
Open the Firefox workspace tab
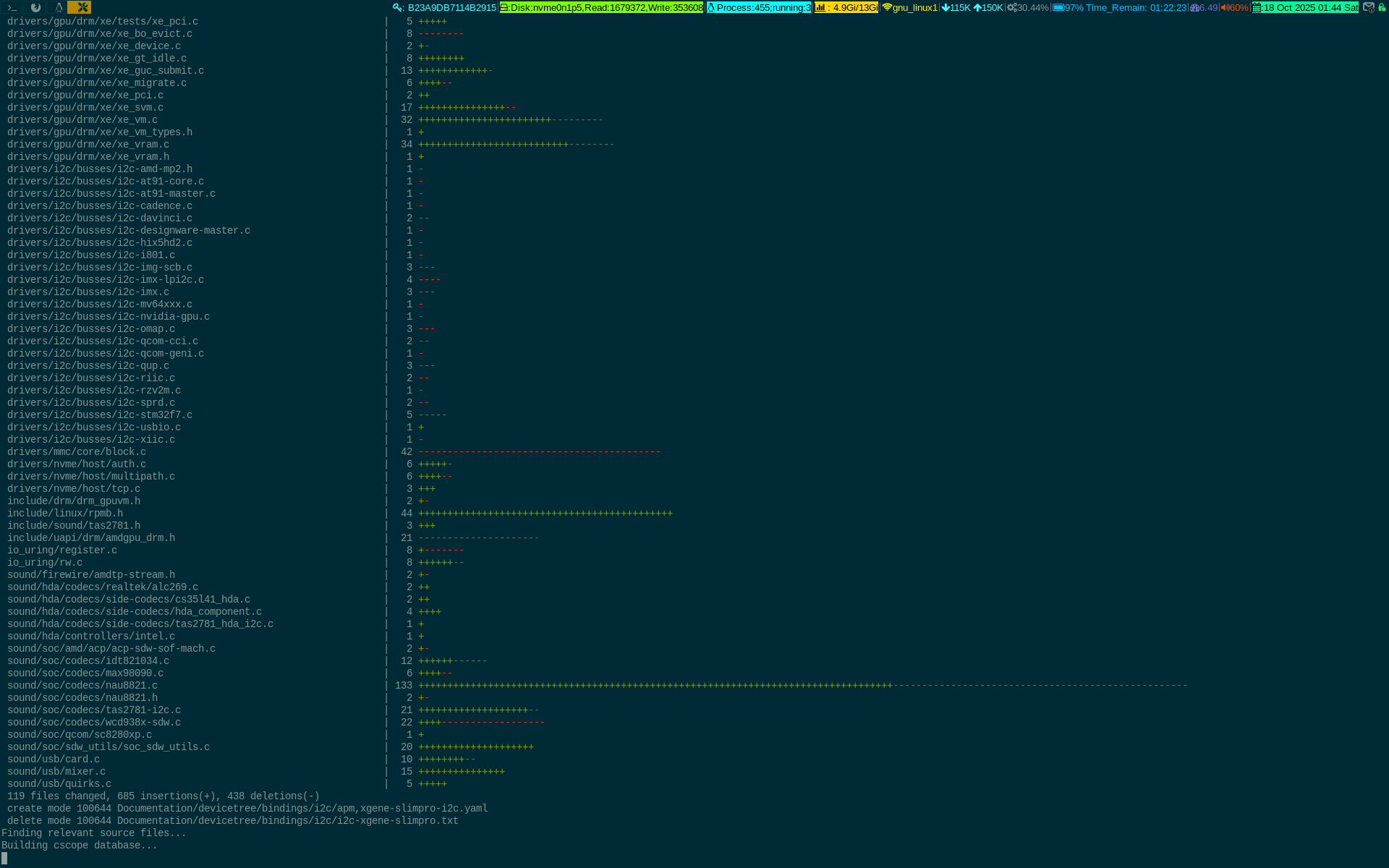tap(35, 7)
